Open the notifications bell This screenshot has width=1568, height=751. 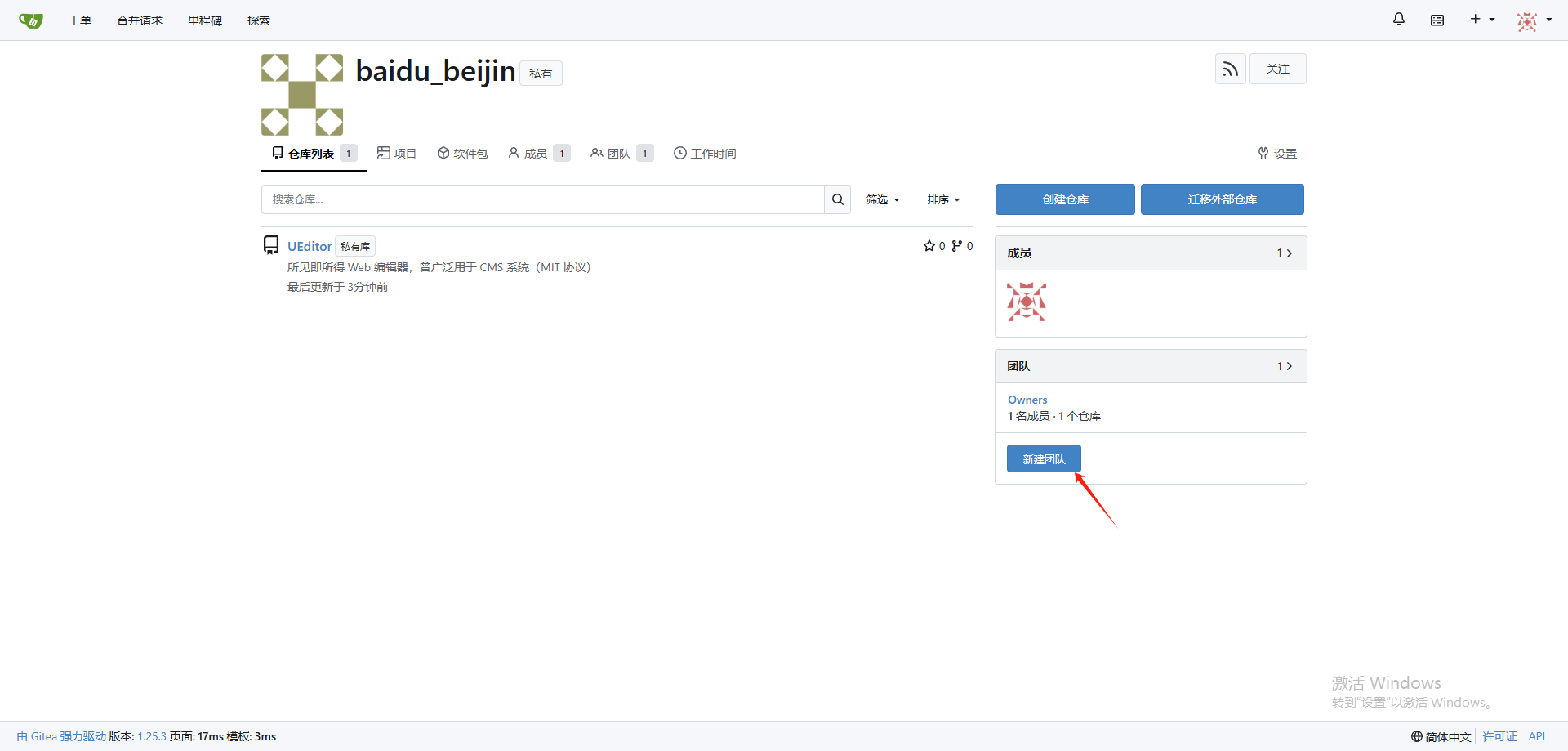(1399, 20)
